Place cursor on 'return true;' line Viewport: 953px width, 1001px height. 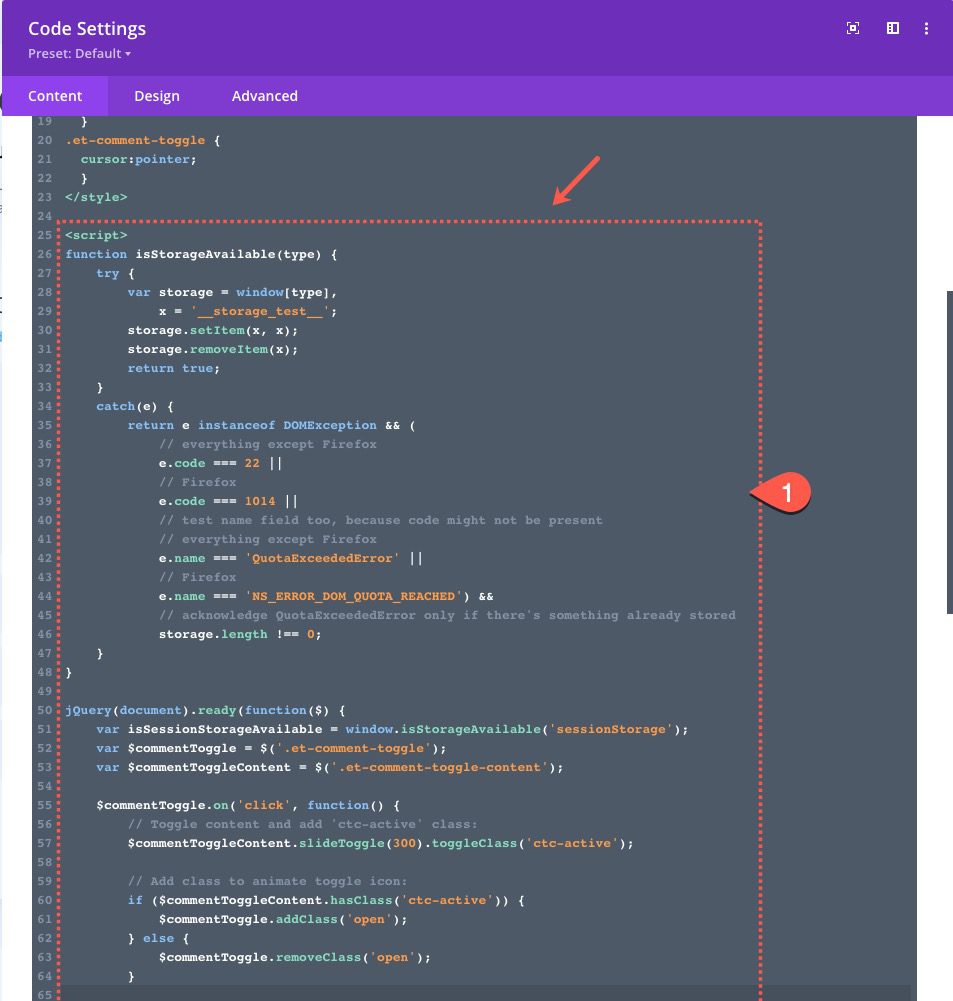[x=170, y=368]
